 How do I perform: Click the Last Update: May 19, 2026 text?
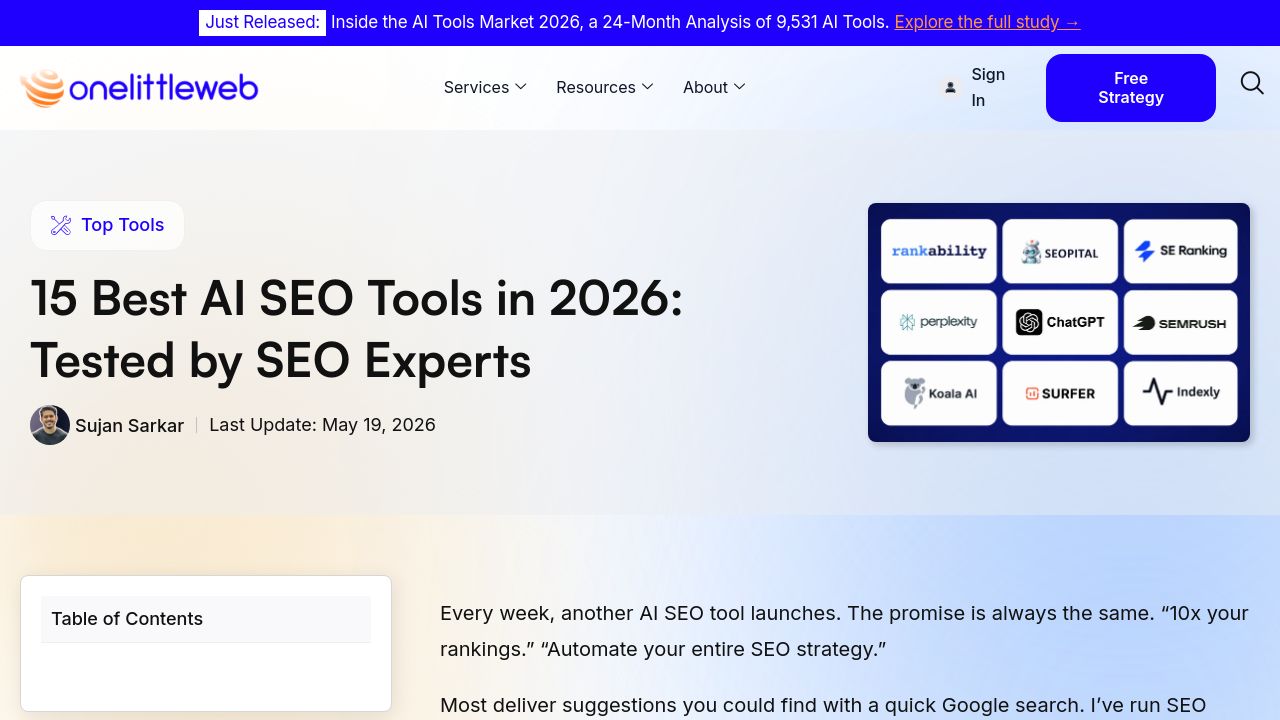tap(322, 425)
